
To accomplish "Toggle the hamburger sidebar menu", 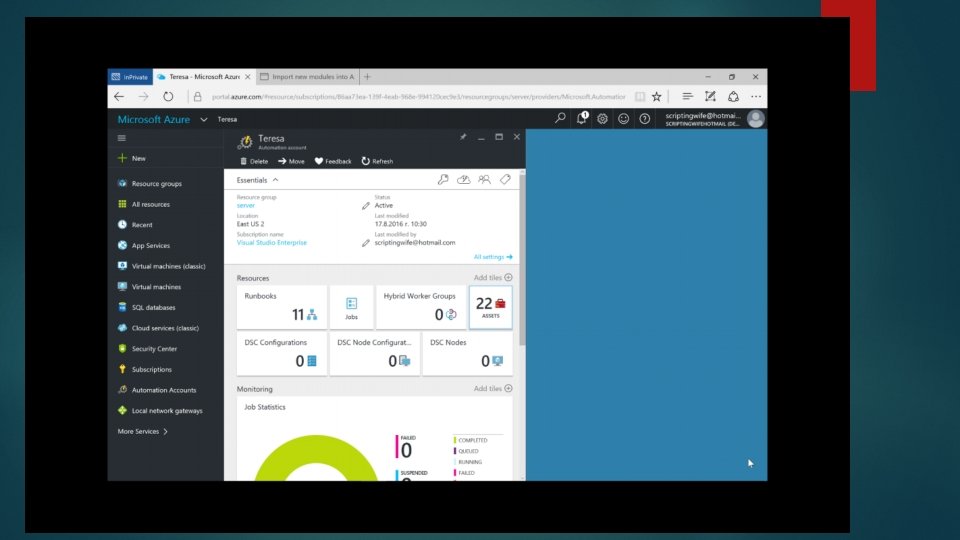I will 122,138.
